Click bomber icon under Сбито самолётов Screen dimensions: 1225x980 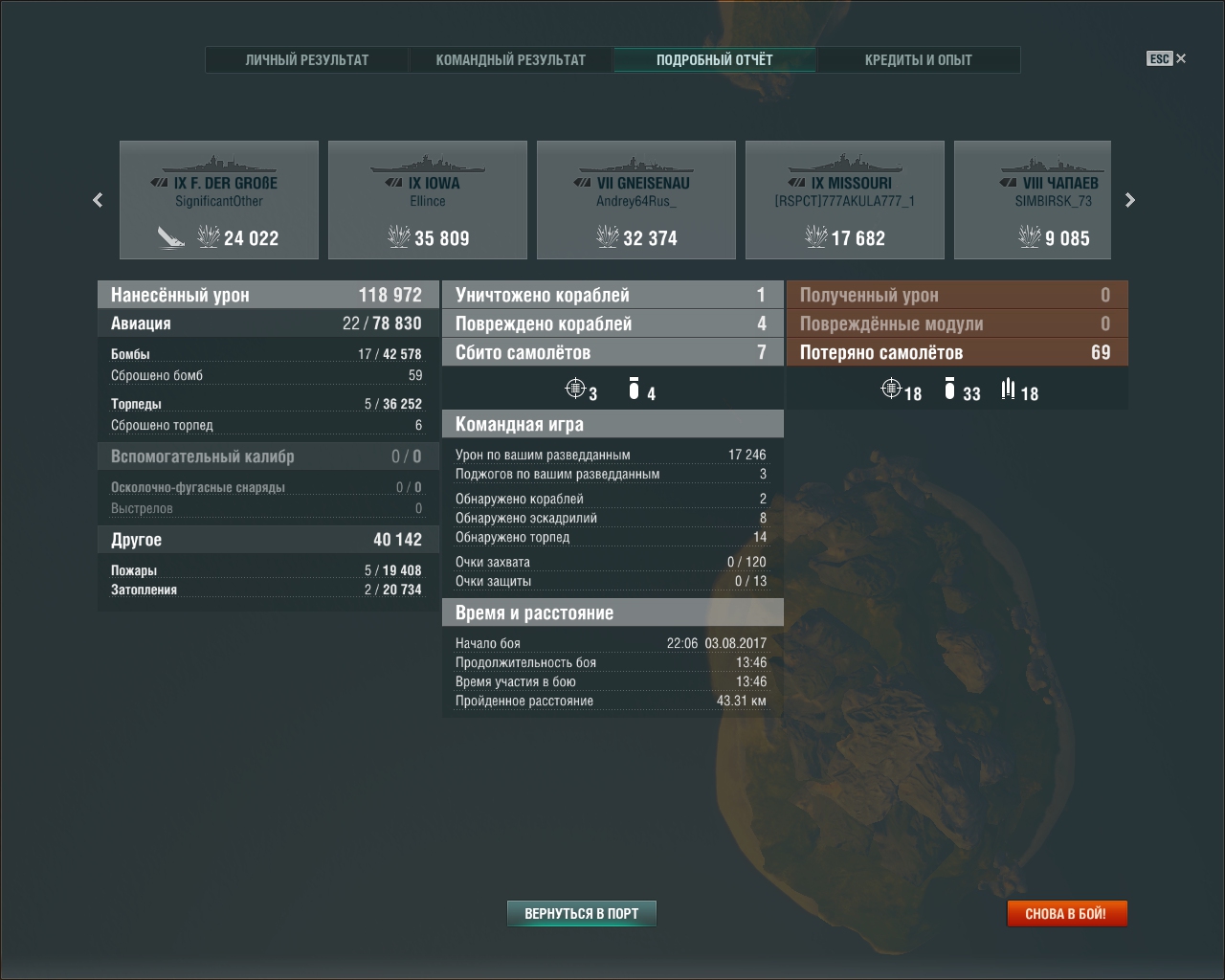[x=634, y=389]
